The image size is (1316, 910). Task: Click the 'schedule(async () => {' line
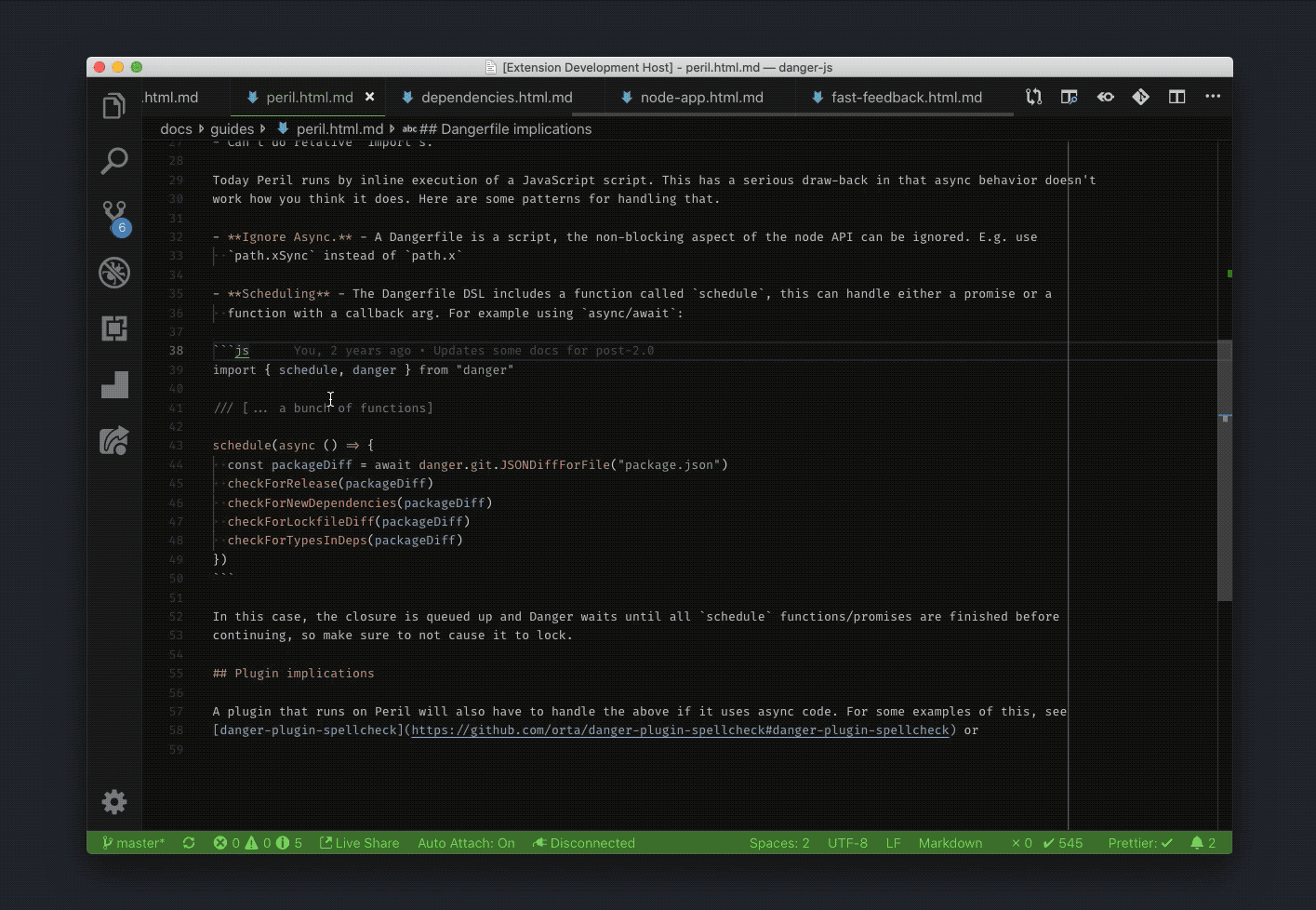pyautogui.click(x=293, y=446)
